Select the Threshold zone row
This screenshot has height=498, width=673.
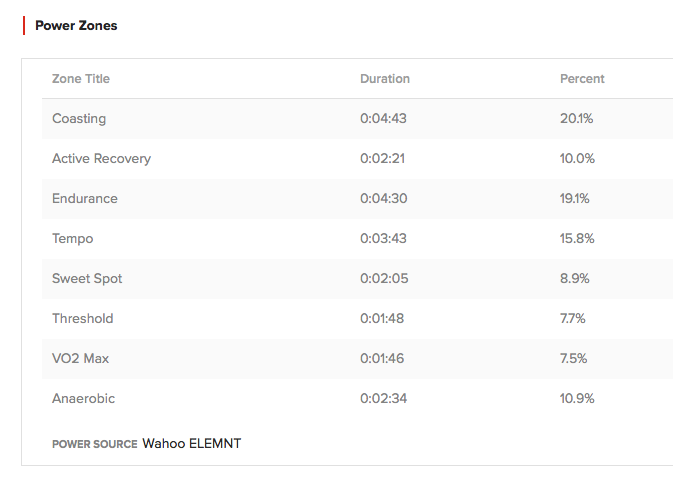tap(358, 318)
